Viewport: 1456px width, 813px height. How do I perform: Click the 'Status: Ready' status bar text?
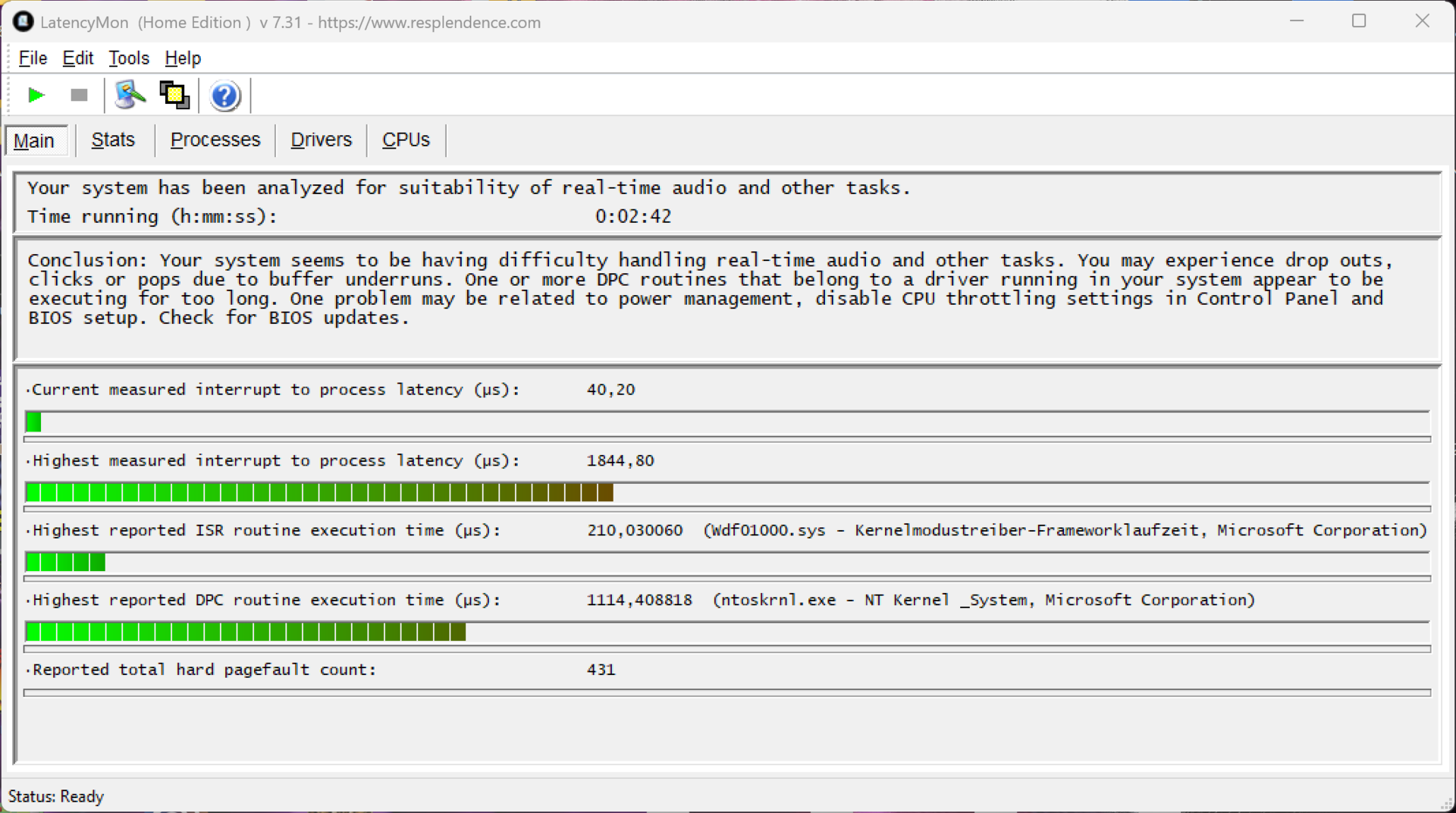coord(56,796)
